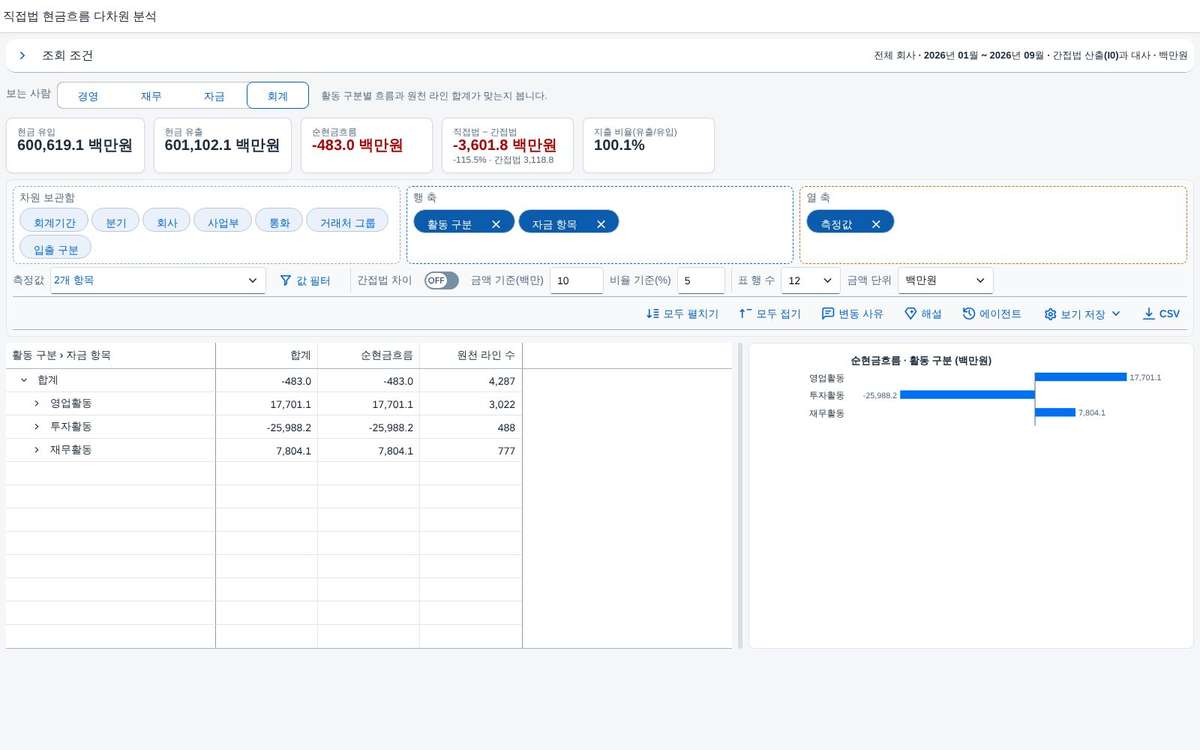
Task: Collapse the 합계 tree row
Action: (23, 380)
